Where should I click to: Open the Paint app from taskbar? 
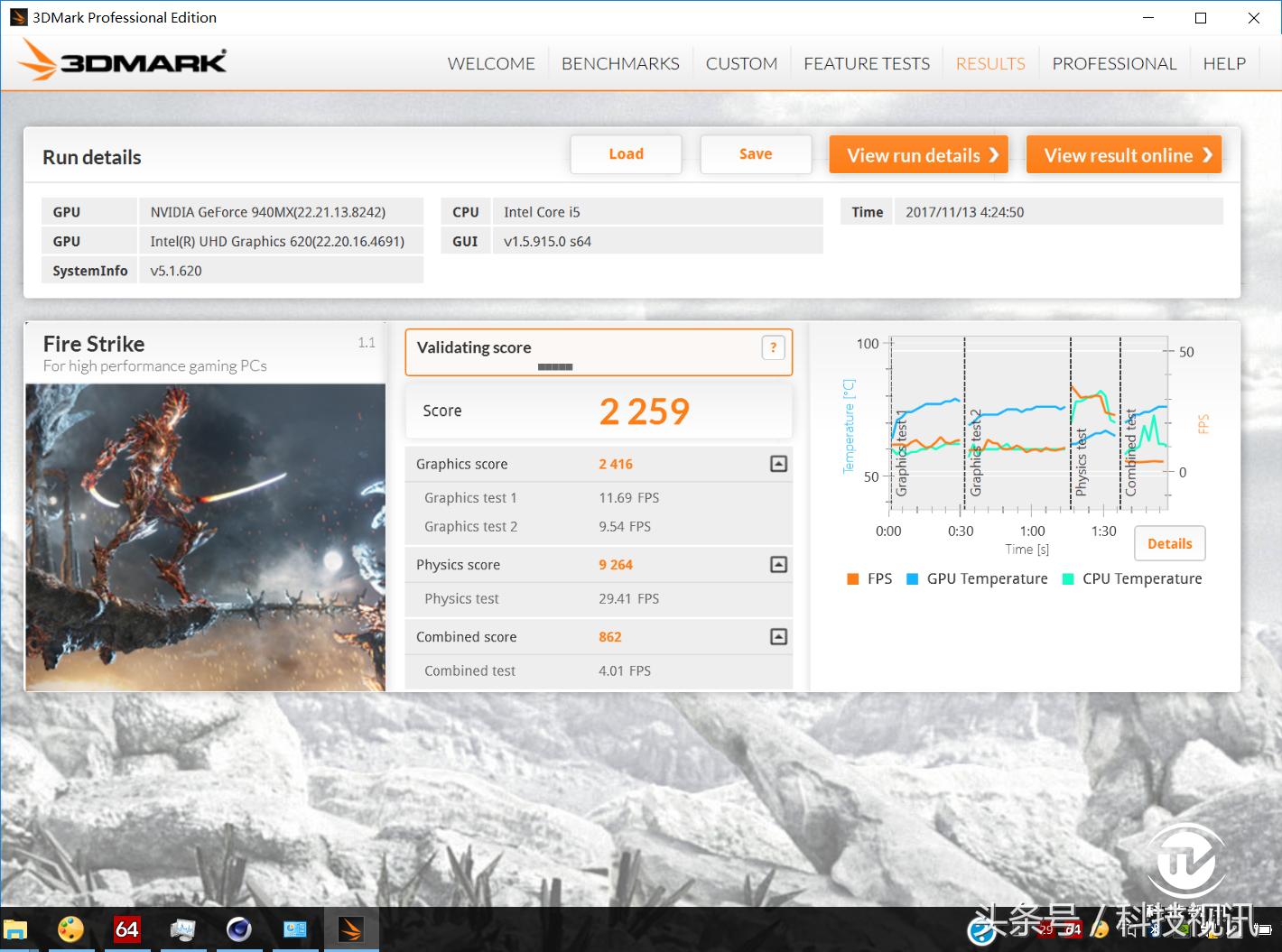(70, 929)
